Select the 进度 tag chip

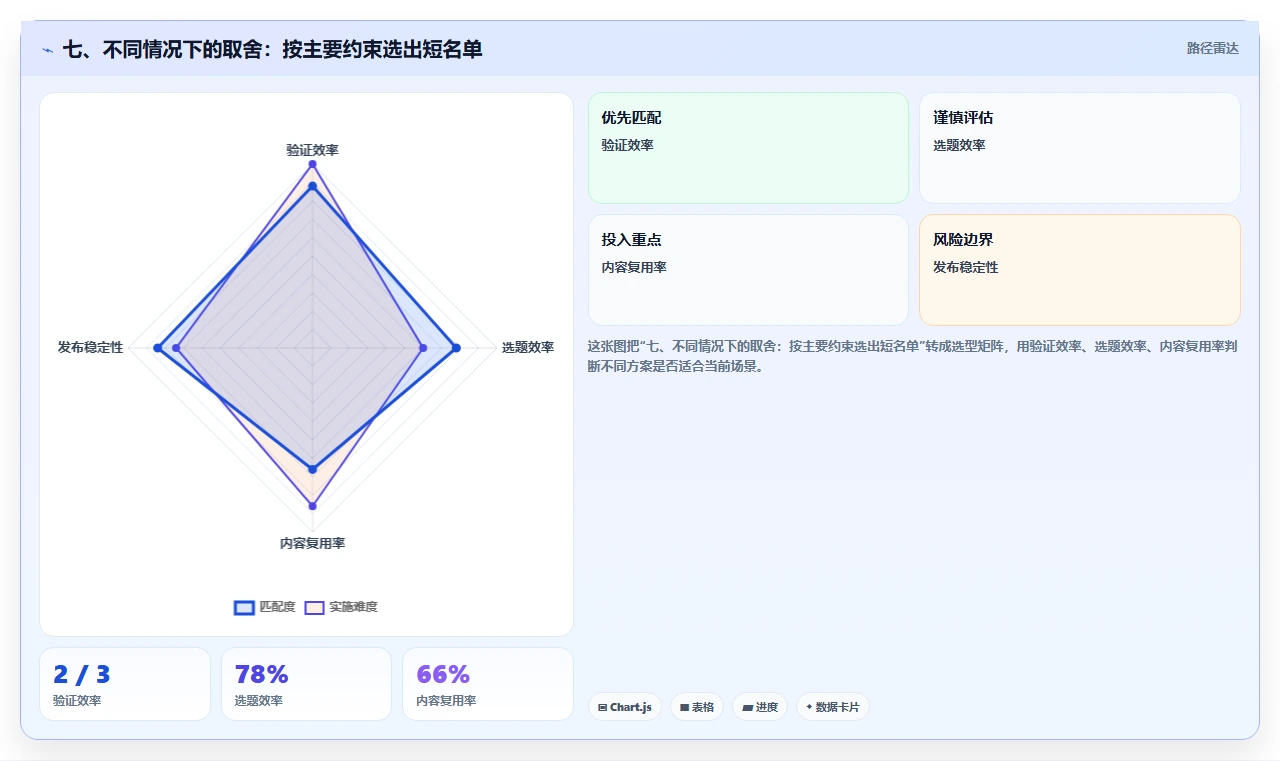(760, 707)
